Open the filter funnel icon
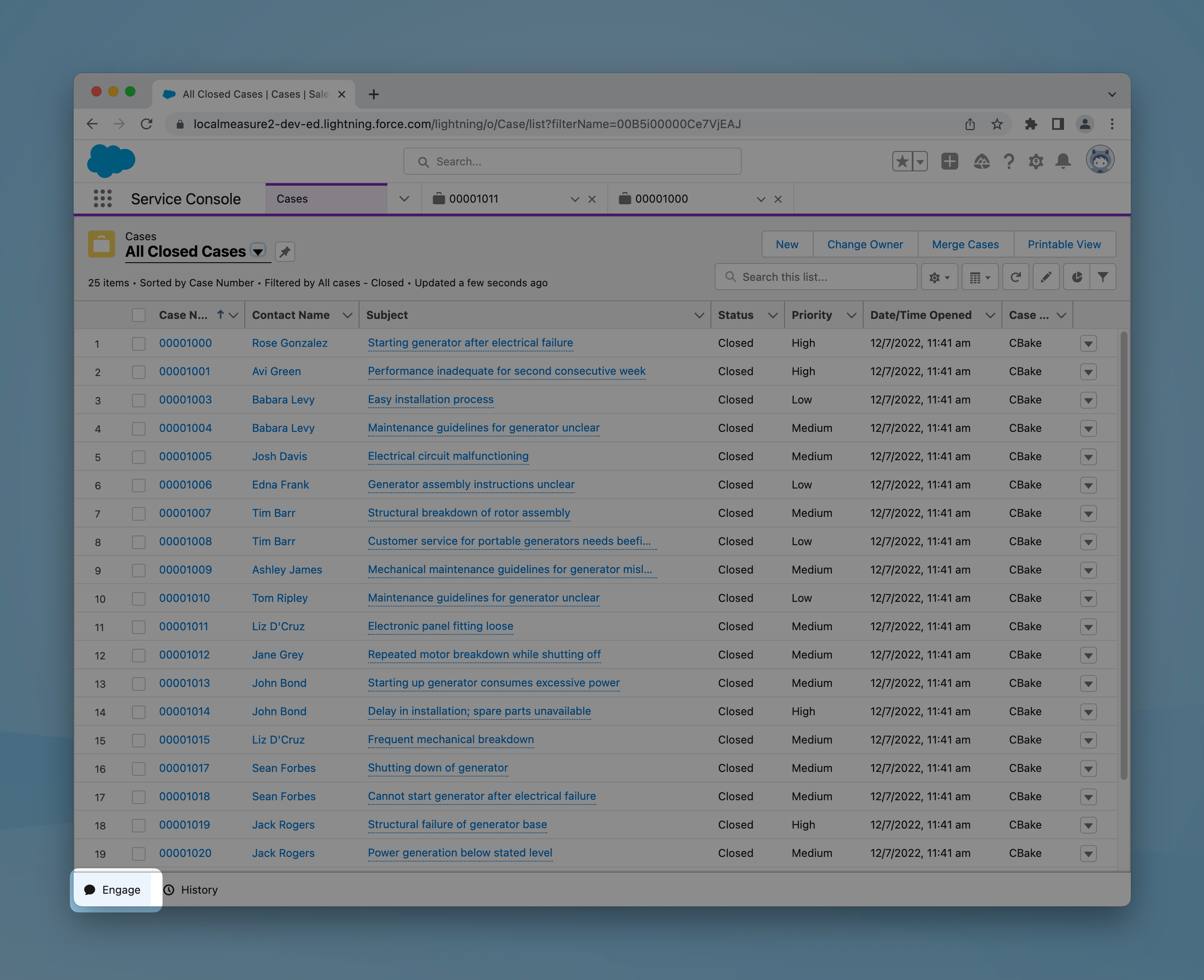 [1103, 277]
